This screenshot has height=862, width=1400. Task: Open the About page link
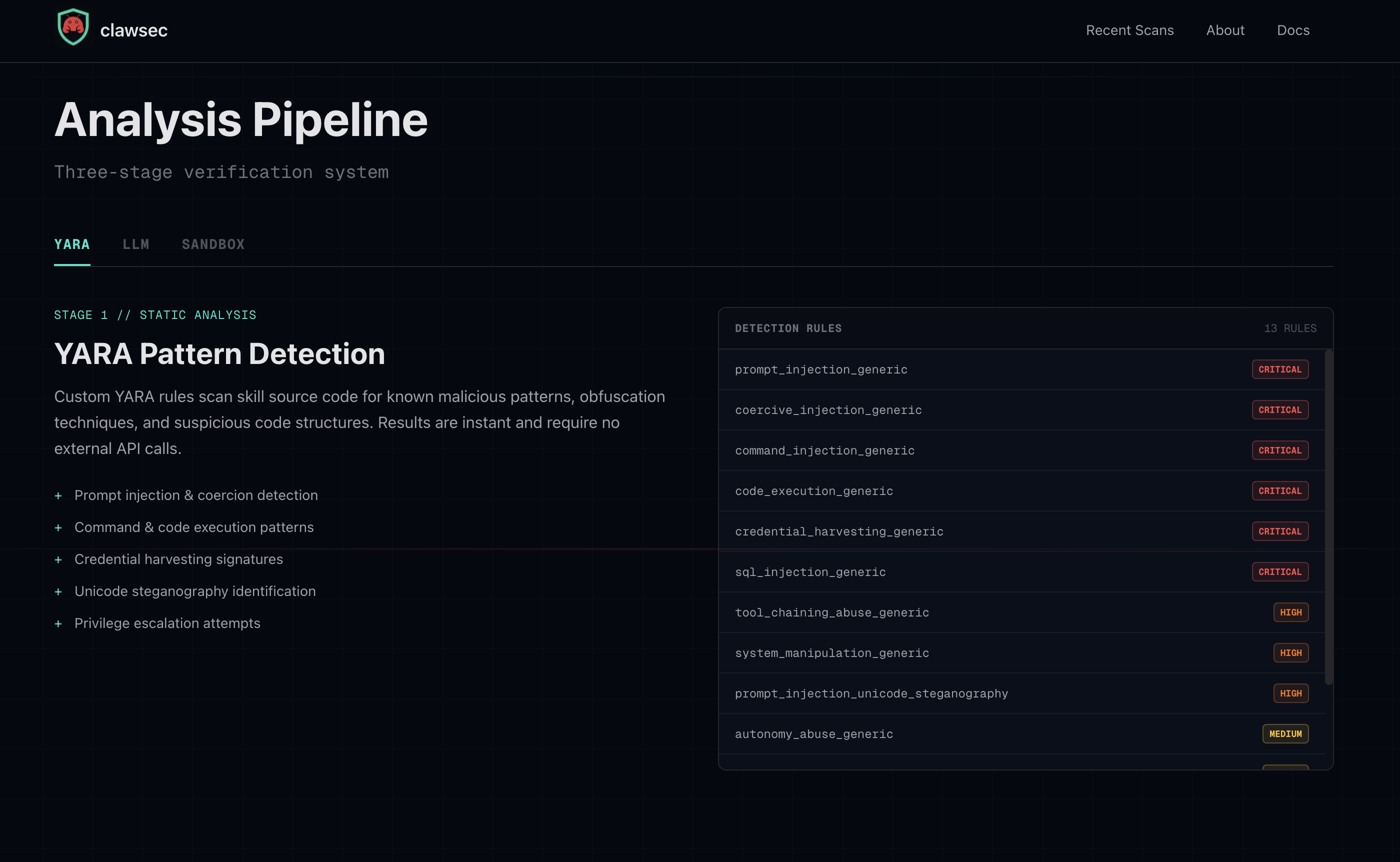pyautogui.click(x=1225, y=30)
